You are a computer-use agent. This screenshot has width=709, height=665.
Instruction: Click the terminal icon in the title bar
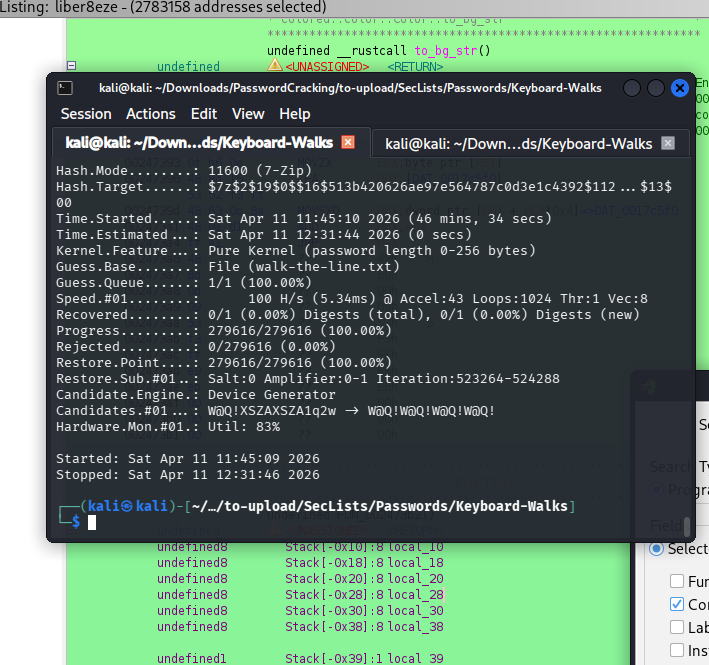(65, 88)
